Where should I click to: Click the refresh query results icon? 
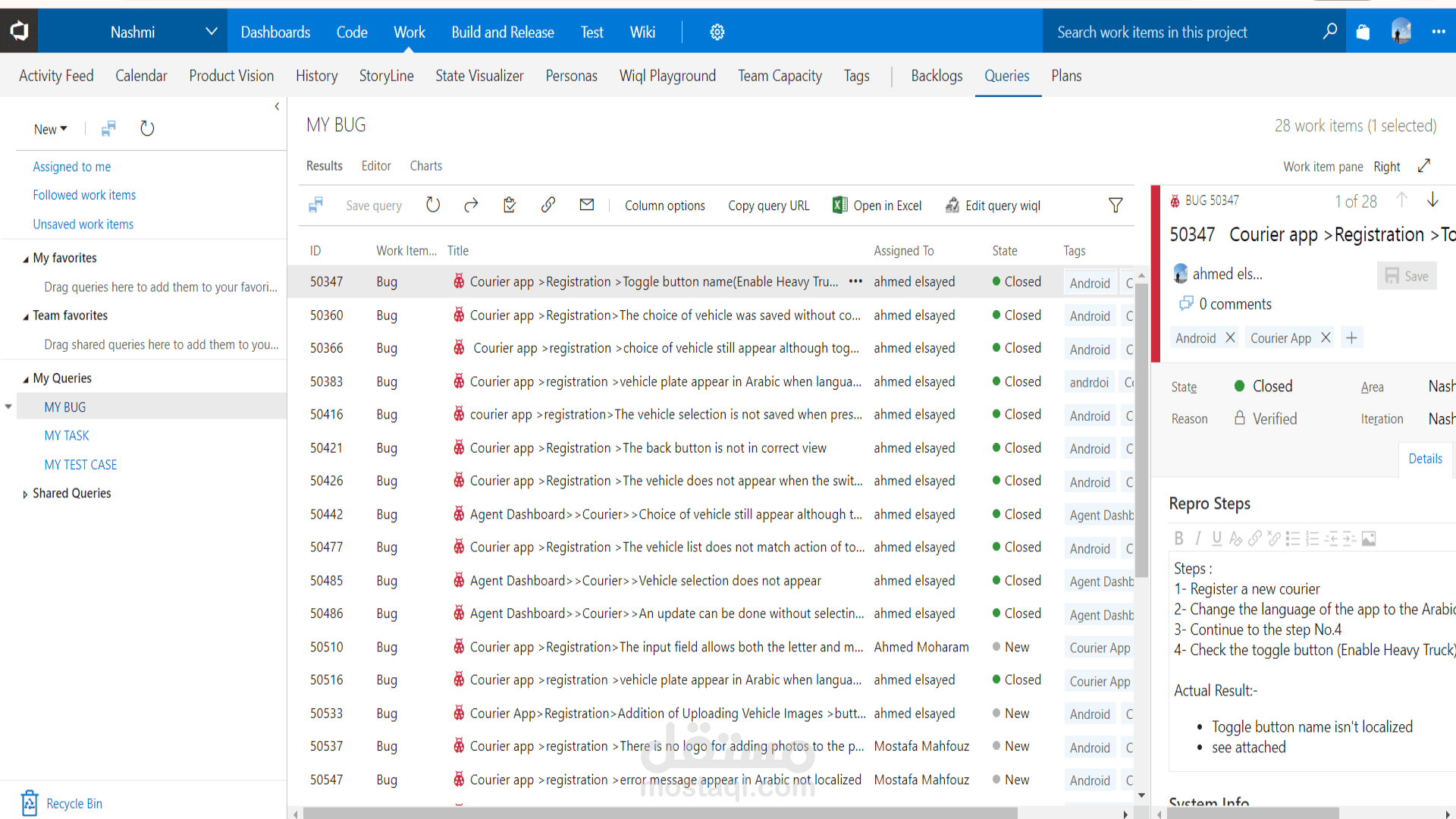433,206
